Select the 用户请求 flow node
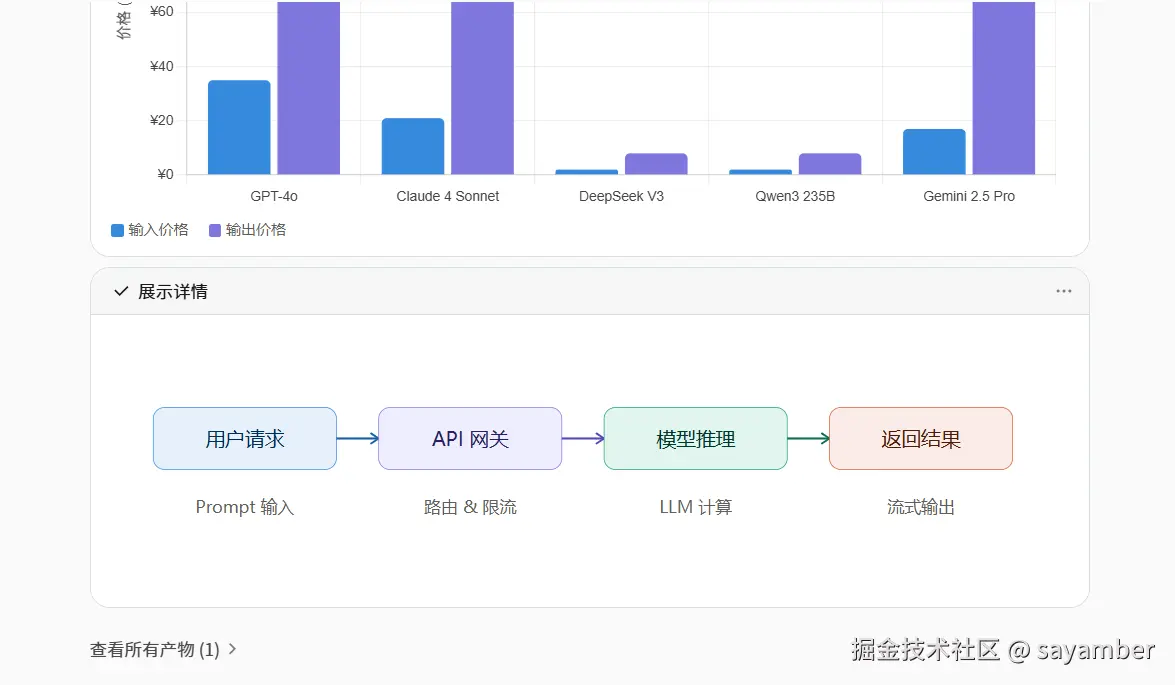The height and width of the screenshot is (685, 1175). click(245, 438)
